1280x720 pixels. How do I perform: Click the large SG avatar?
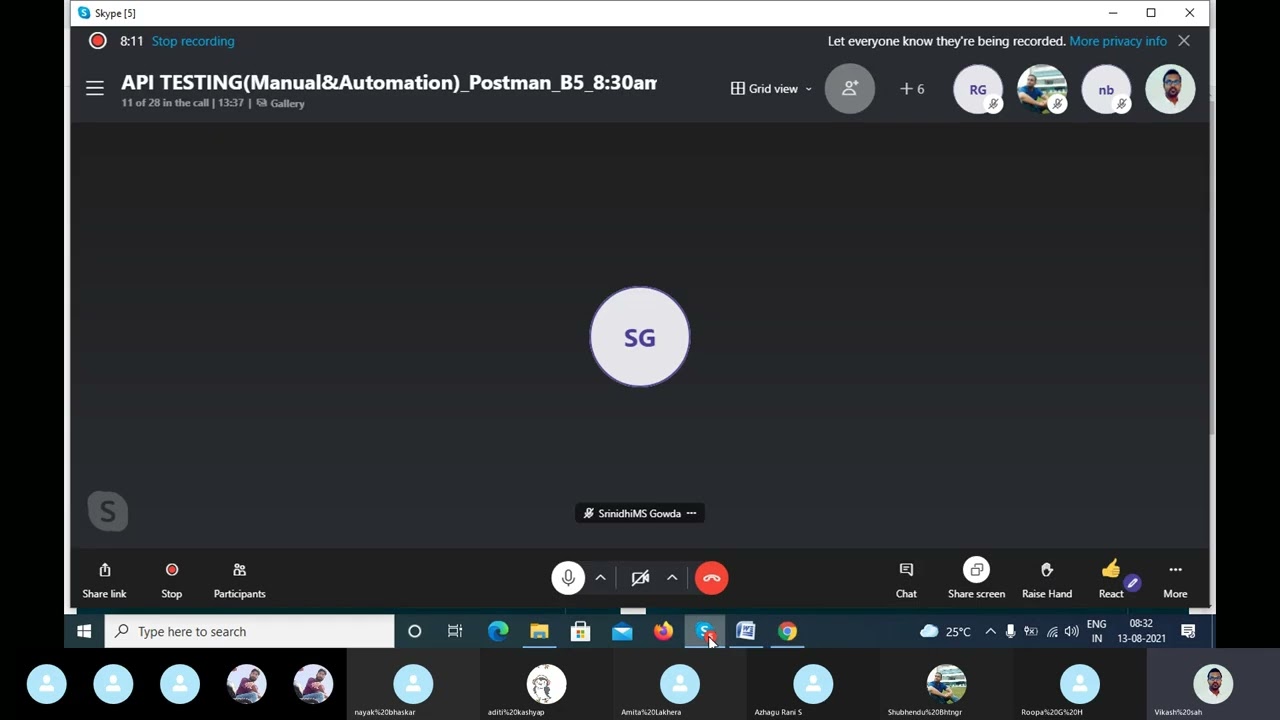tap(640, 337)
